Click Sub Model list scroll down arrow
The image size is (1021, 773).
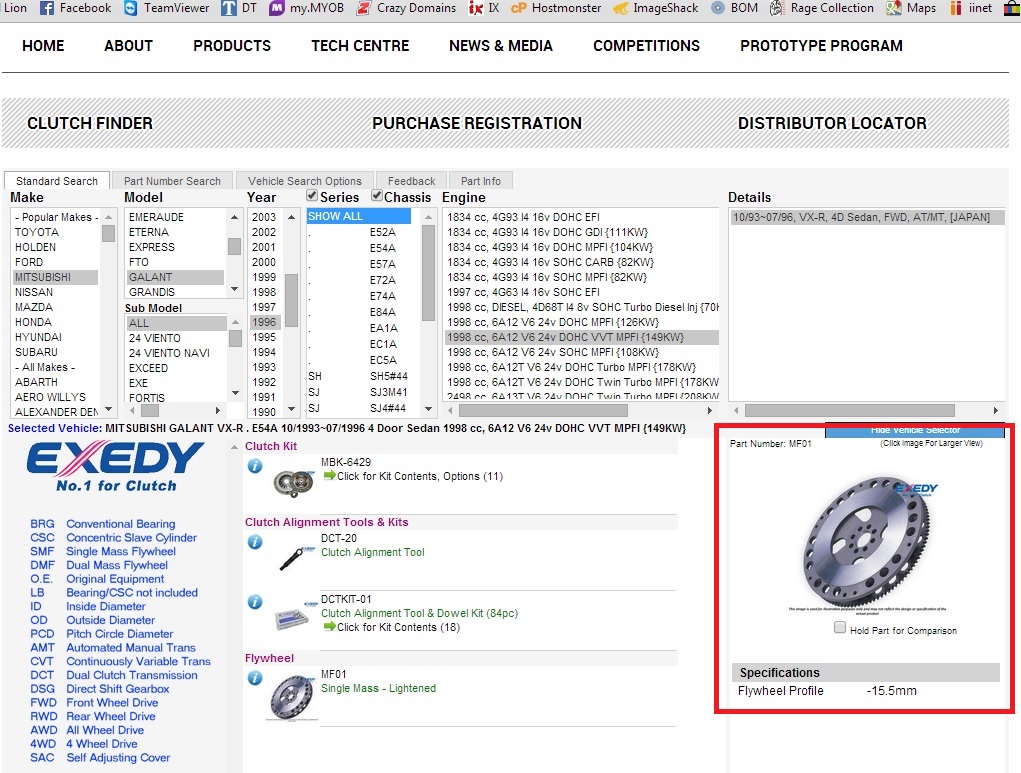235,393
